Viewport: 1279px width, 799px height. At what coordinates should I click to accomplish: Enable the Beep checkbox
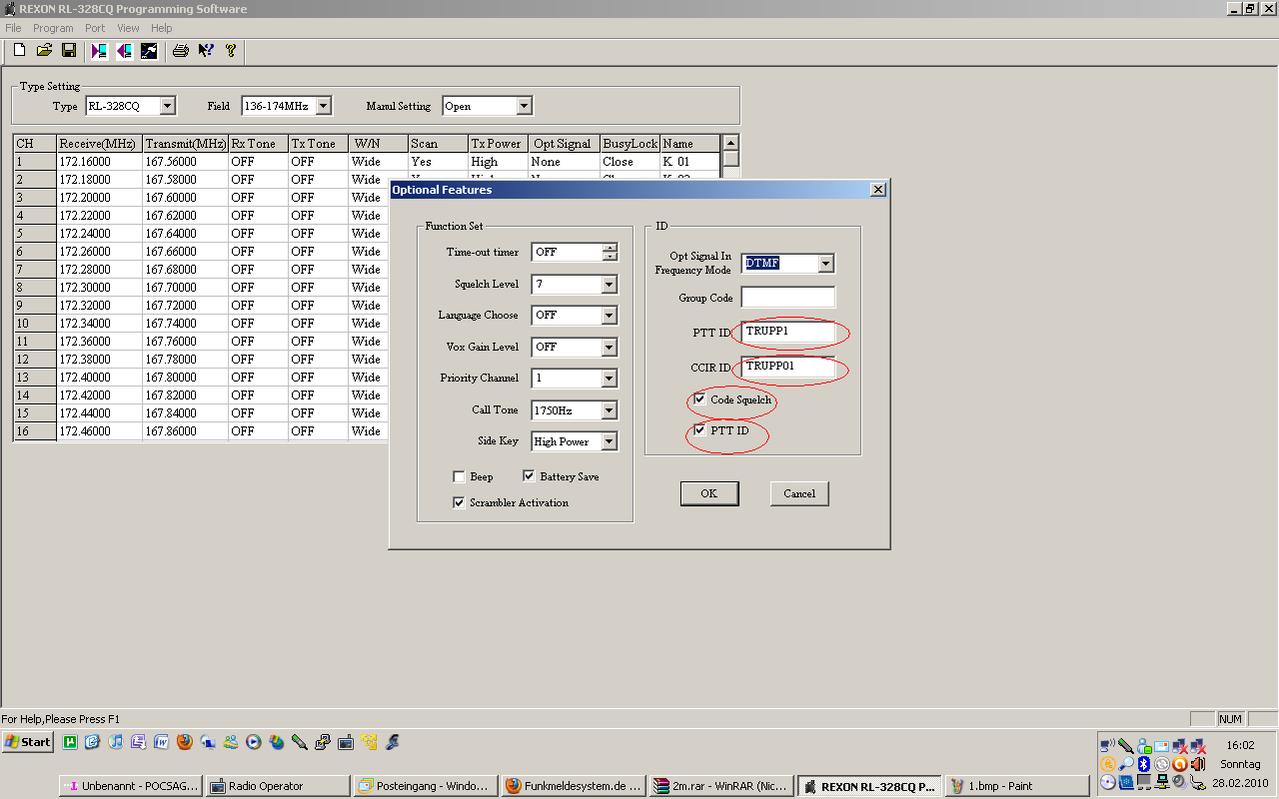(x=459, y=477)
